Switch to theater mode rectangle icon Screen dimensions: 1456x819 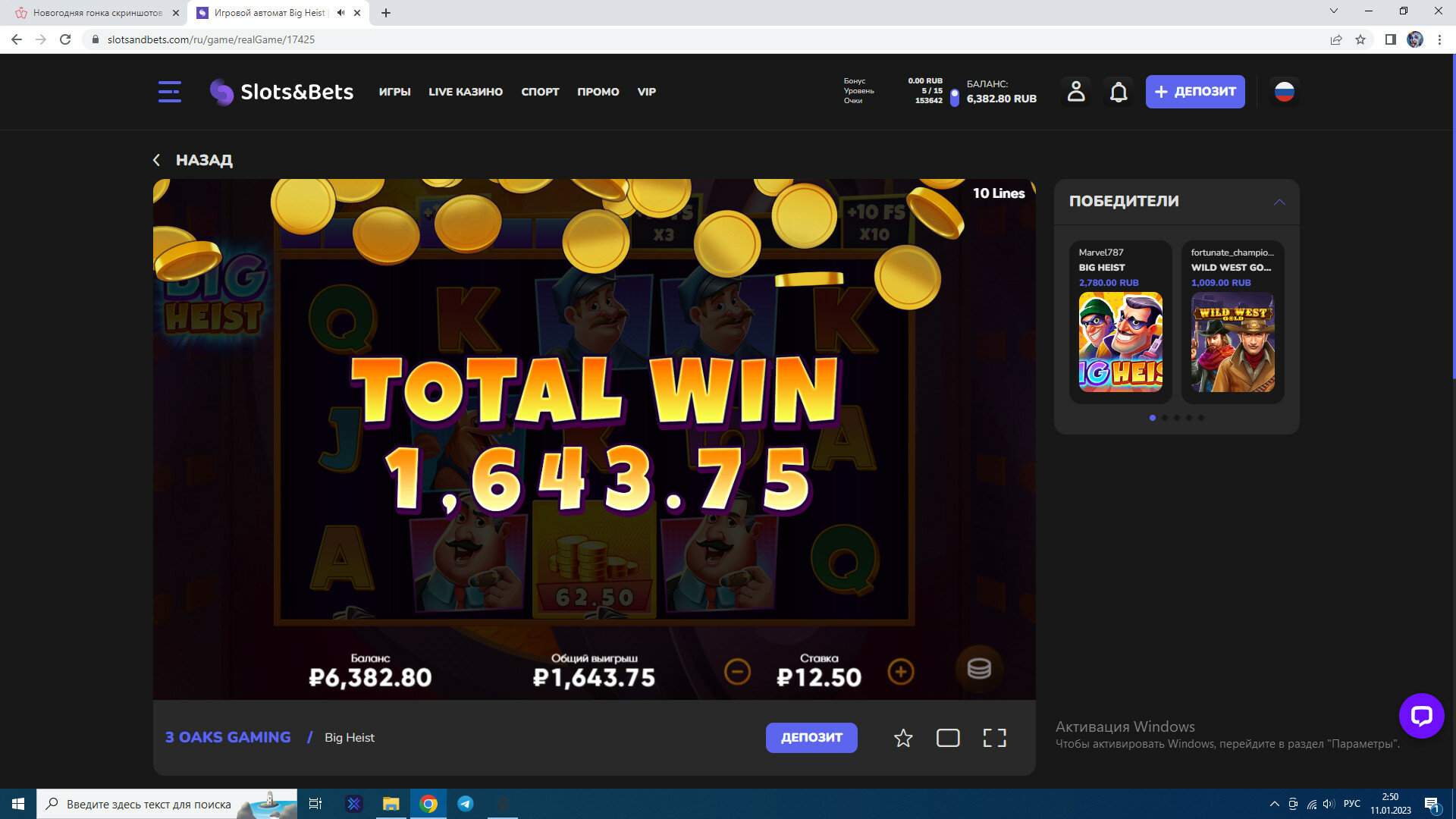click(x=948, y=738)
